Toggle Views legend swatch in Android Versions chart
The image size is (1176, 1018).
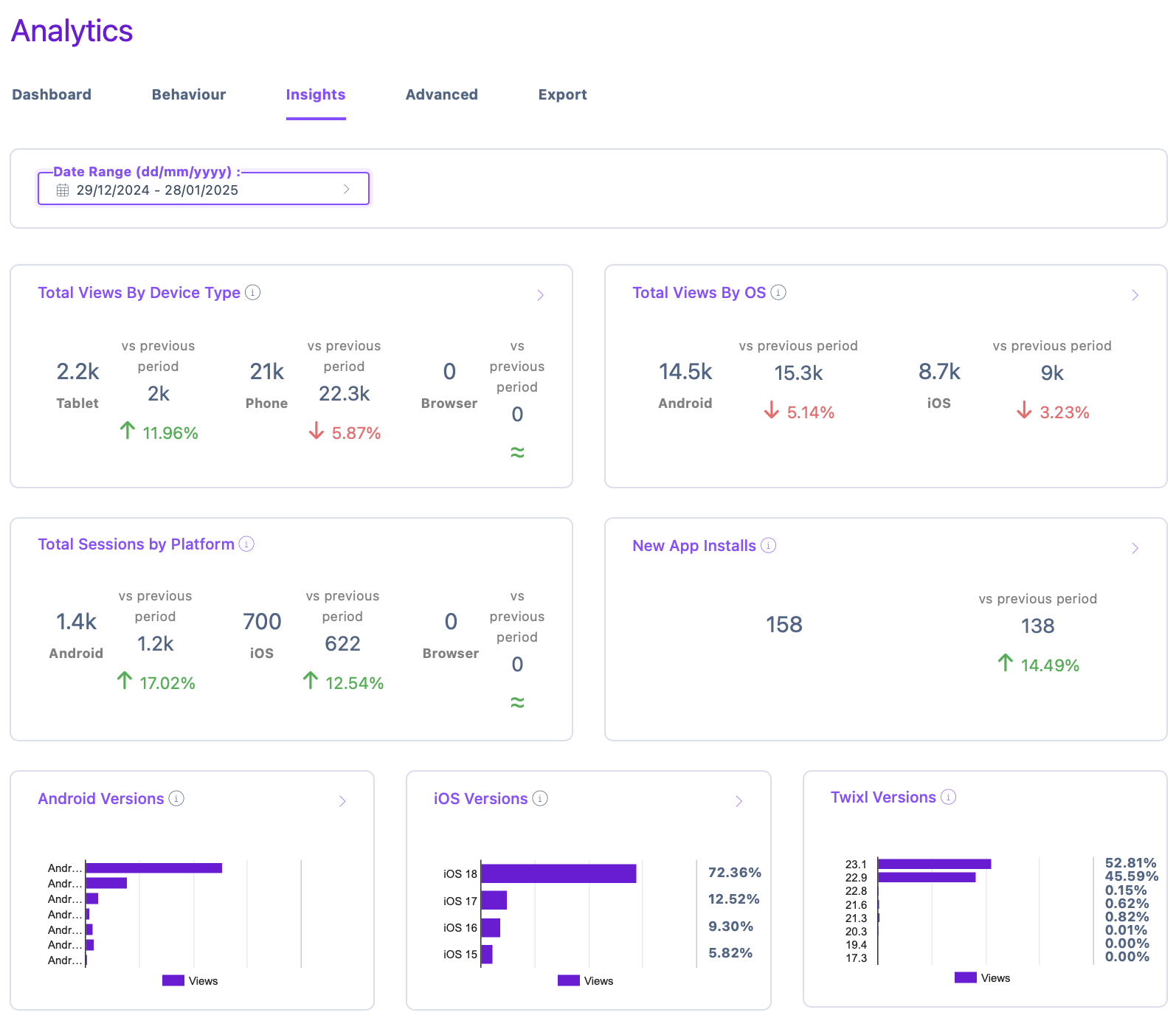pos(173,980)
